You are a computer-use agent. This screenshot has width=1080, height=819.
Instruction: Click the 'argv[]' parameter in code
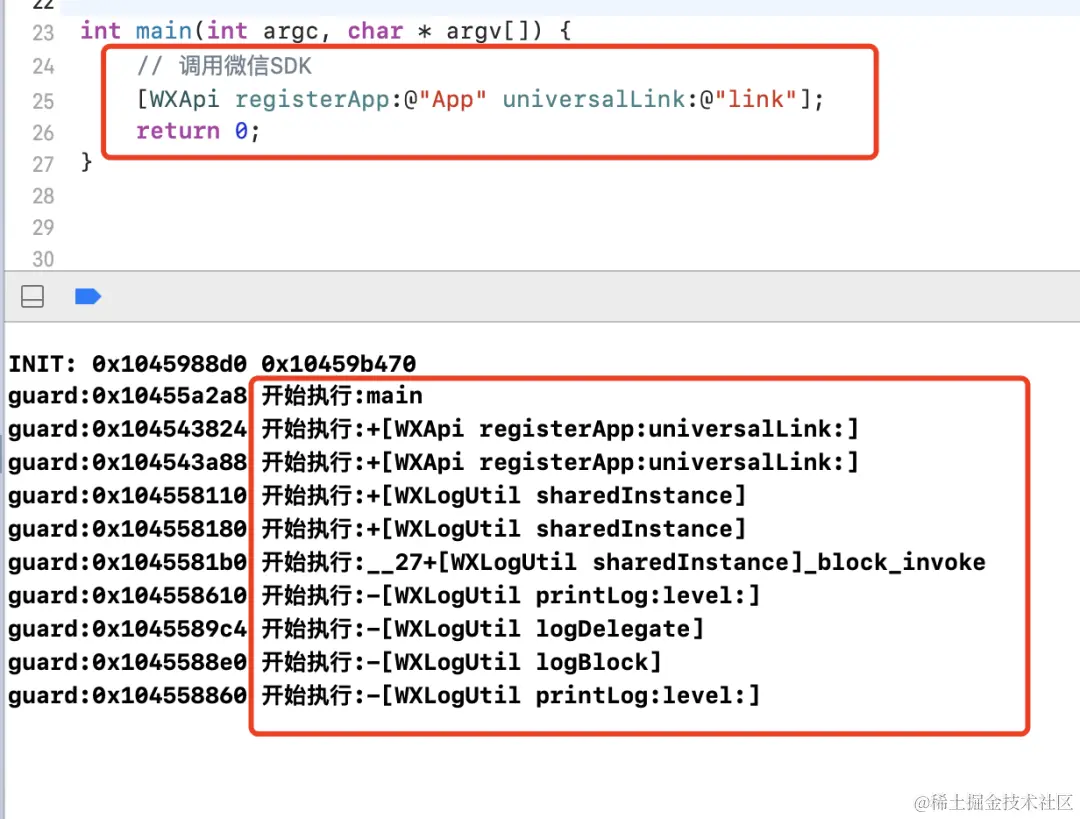point(494,31)
